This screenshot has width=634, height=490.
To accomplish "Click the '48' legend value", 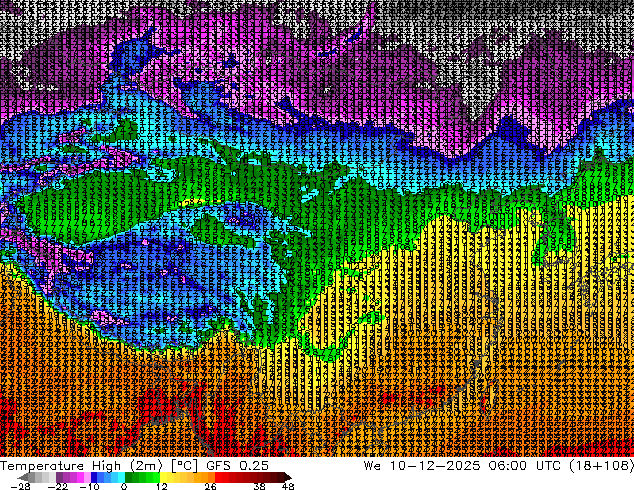I will pyautogui.click(x=288, y=486).
